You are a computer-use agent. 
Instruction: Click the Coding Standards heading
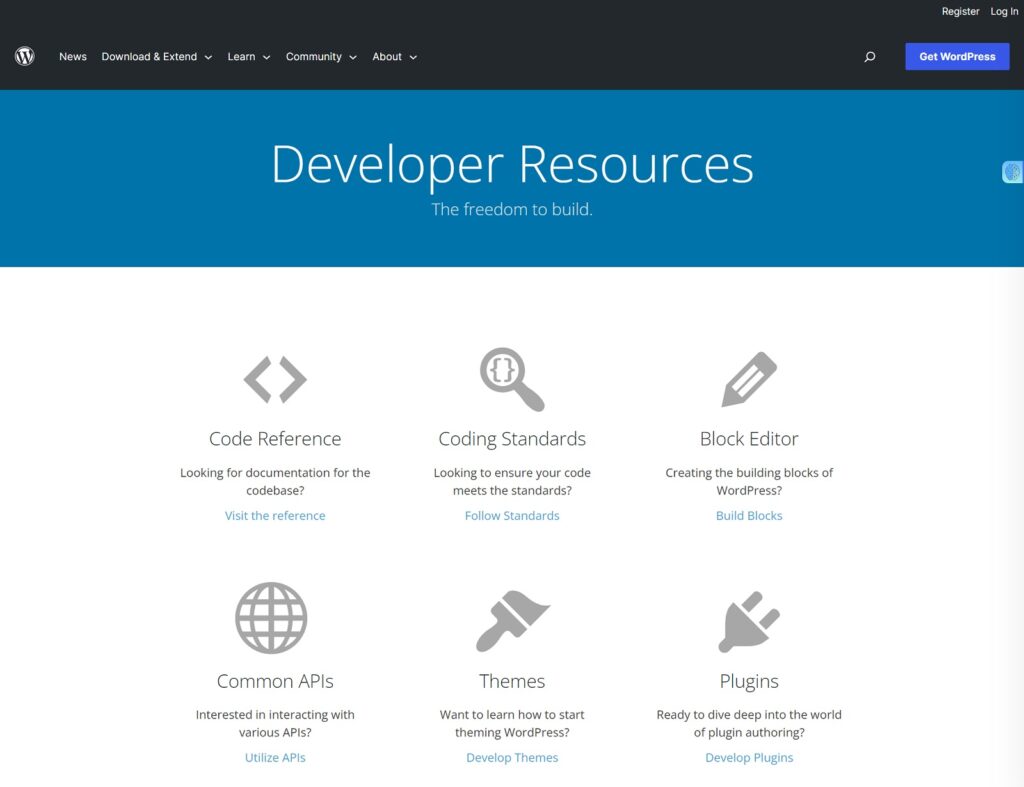click(x=512, y=439)
